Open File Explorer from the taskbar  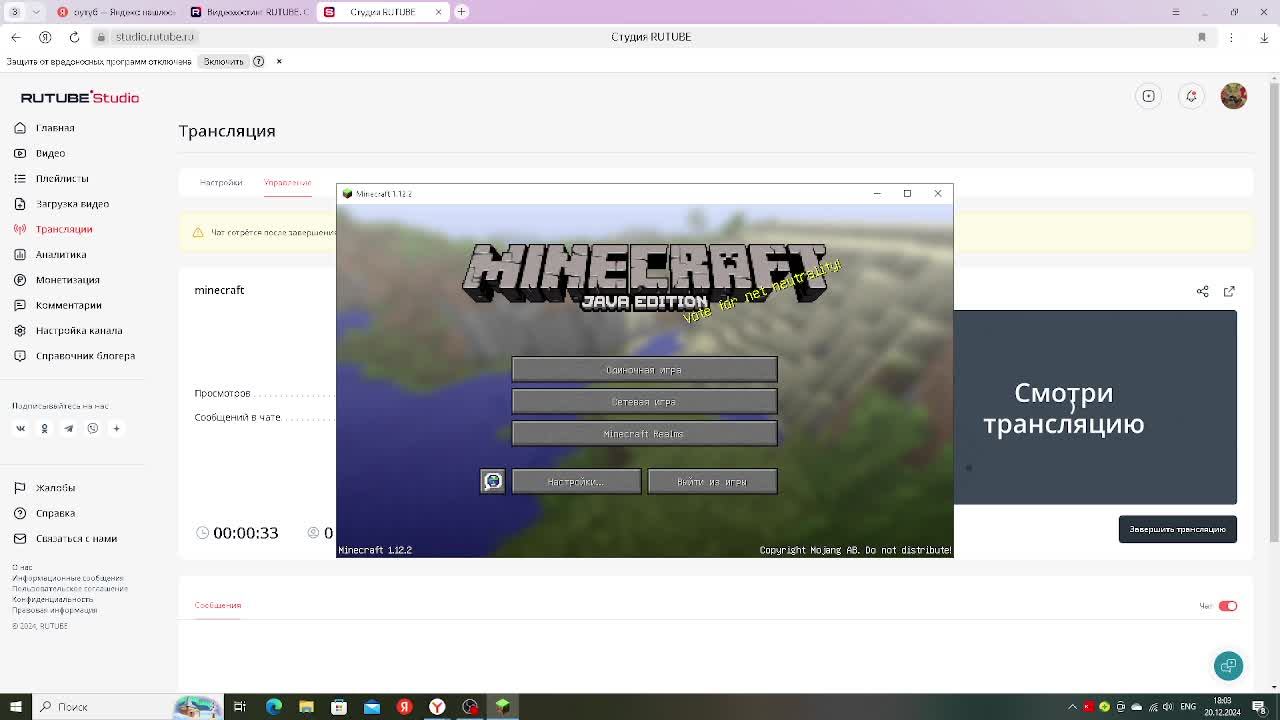tap(306, 707)
